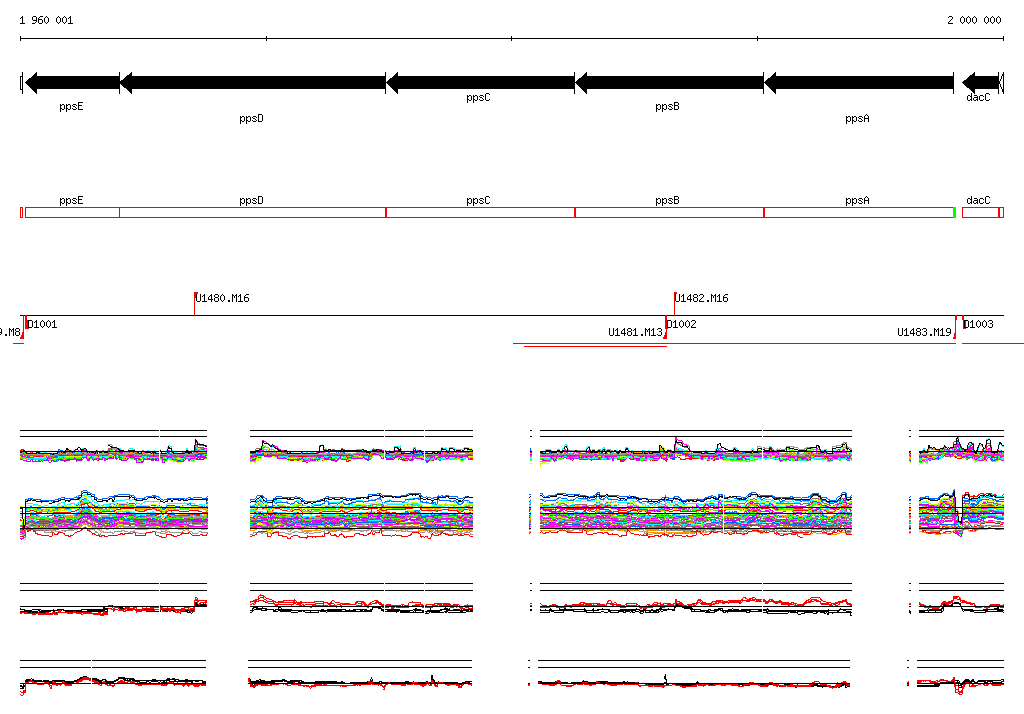The width and height of the screenshot is (1024, 714).
Task: Click the red dacC annotation box
Action: tap(980, 212)
